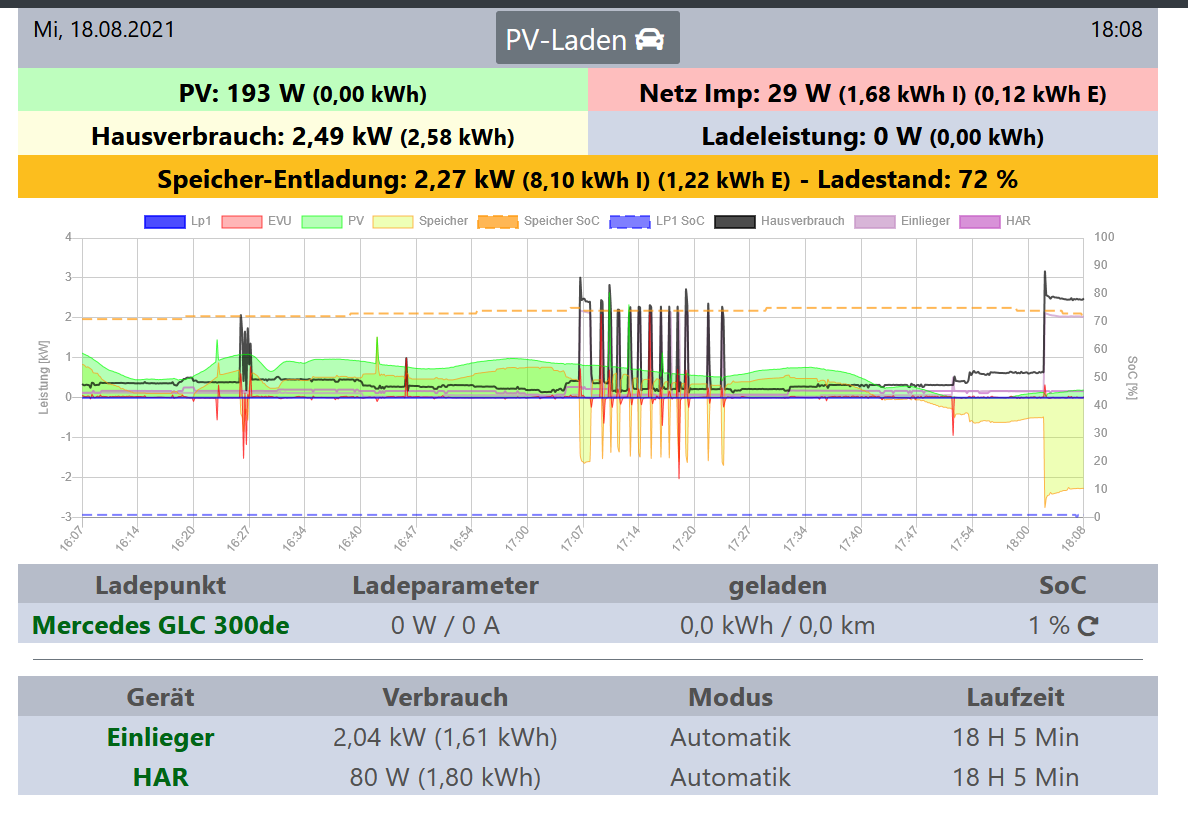Hide Speicher series via legend swatch
1188x819 pixels.
click(x=392, y=221)
